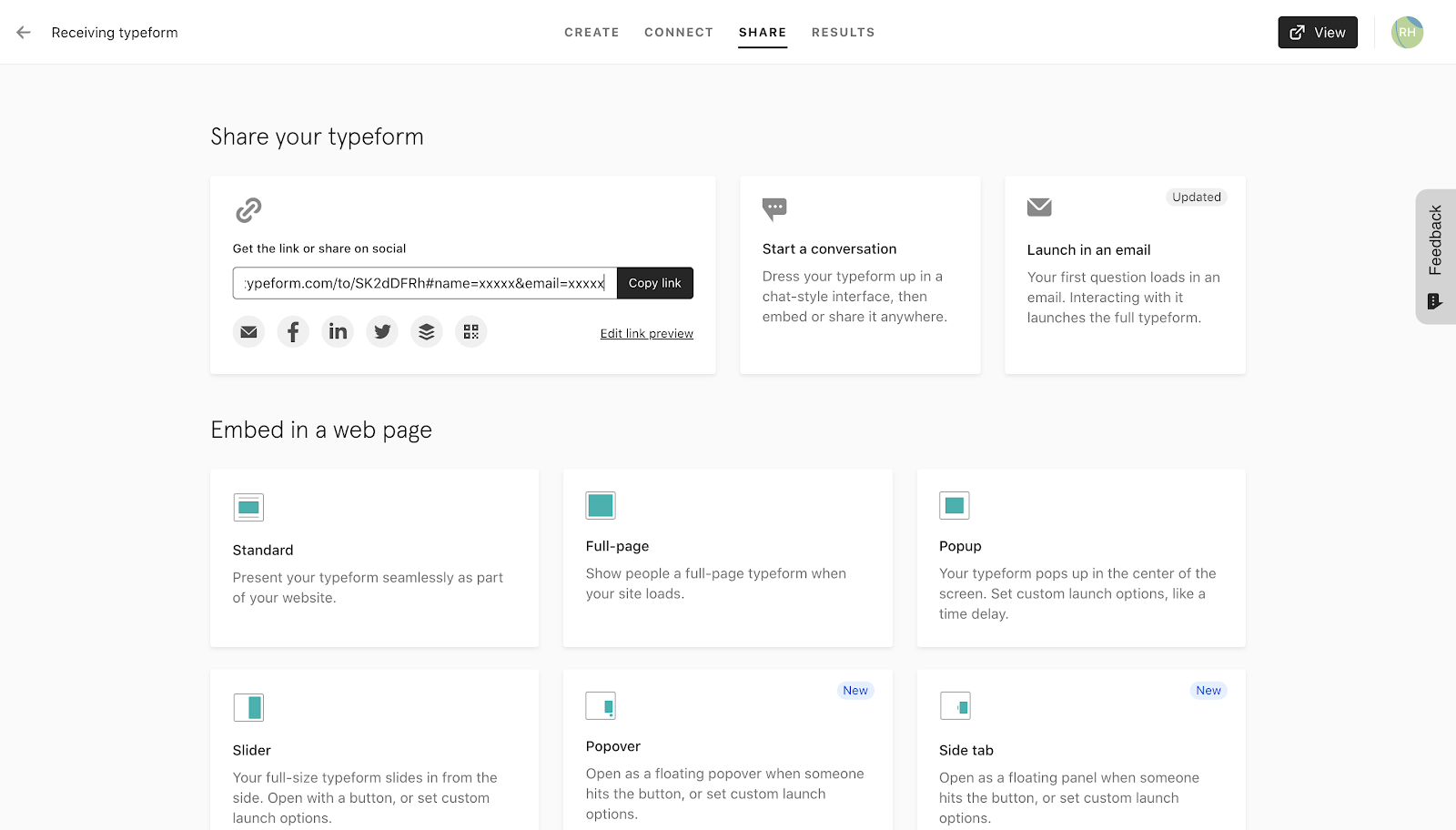The image size is (1456, 830).
Task: Select Launch in an email title
Action: click(1089, 250)
